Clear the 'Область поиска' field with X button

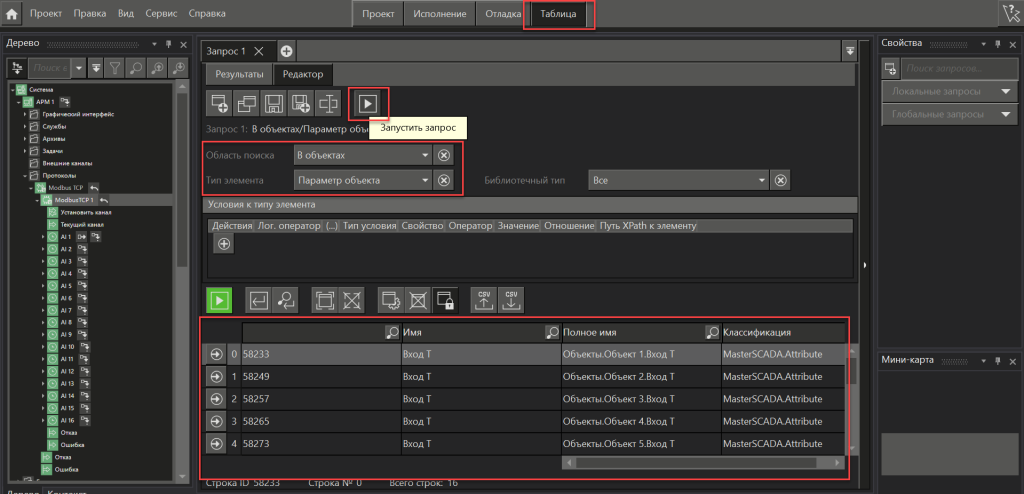pos(444,155)
